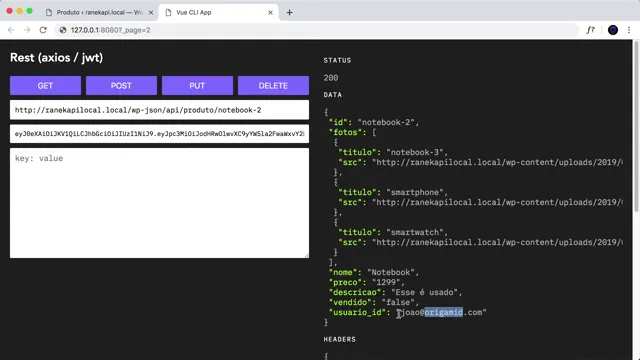Open a new tab with plus icon
The height and width of the screenshot is (360, 640).
tap(289, 13)
